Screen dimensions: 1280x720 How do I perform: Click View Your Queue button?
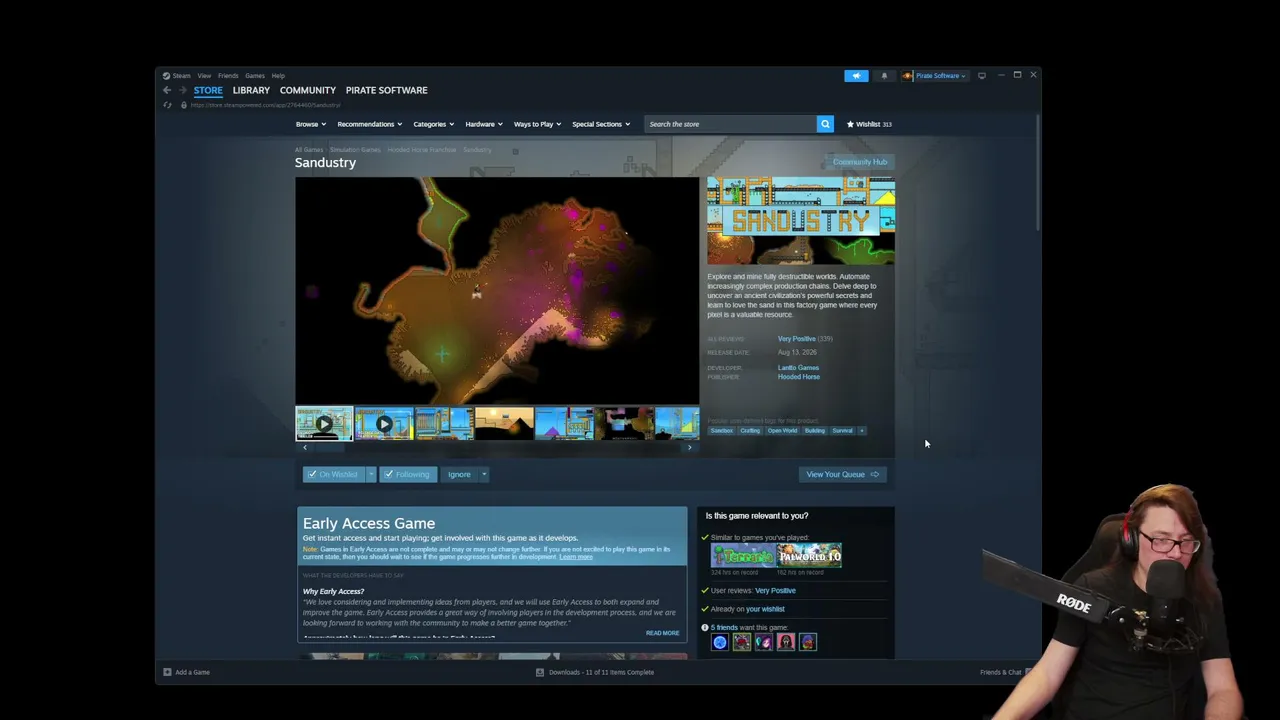tap(842, 474)
